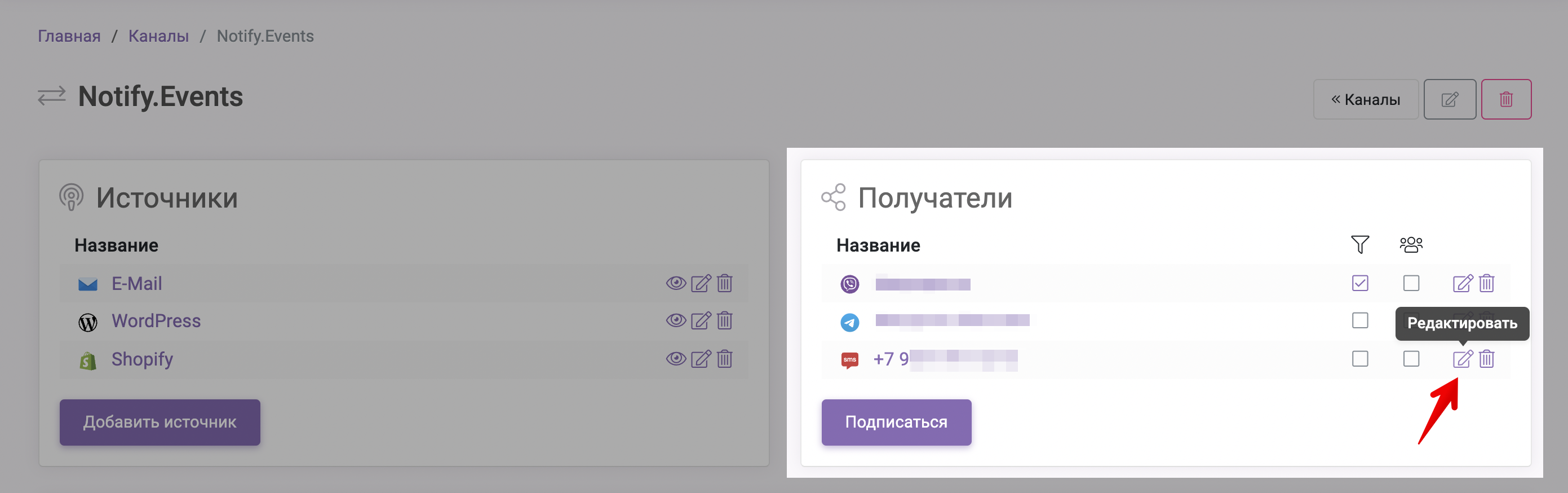Delete the Shopify source
The width and height of the screenshot is (1568, 493).
click(724, 359)
